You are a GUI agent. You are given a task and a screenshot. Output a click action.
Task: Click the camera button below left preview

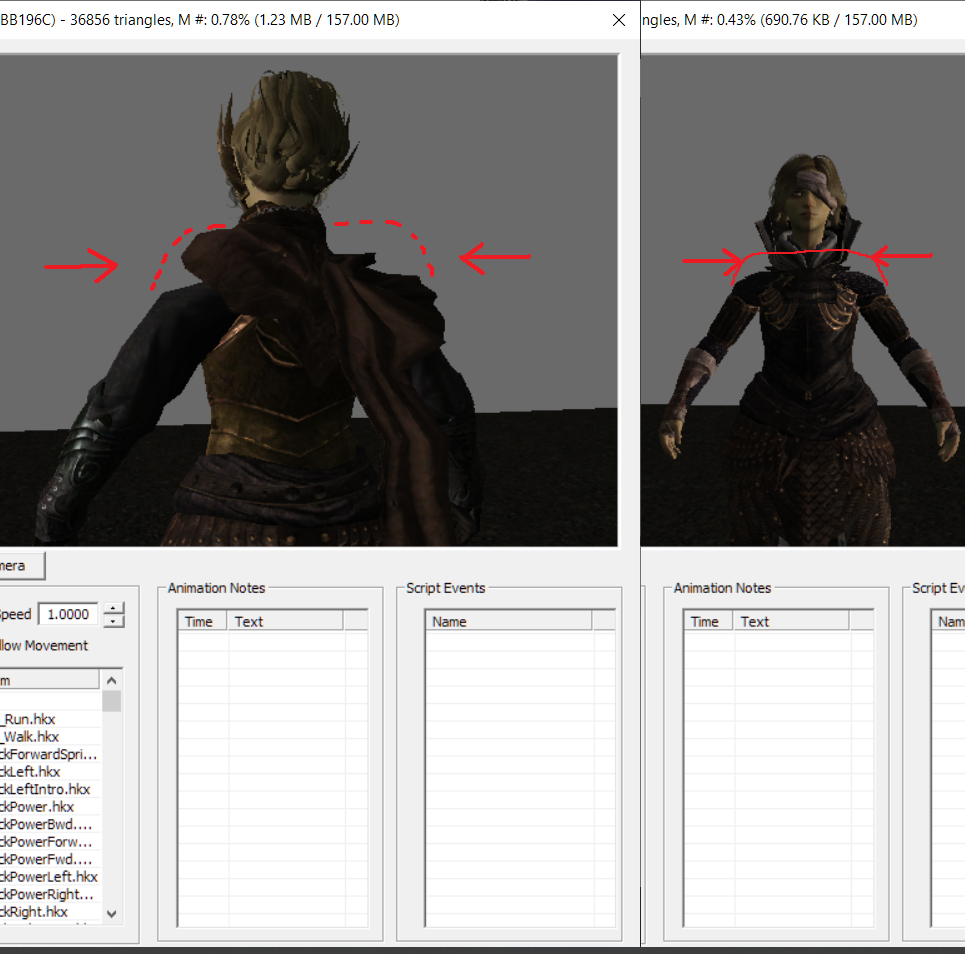pos(22,566)
